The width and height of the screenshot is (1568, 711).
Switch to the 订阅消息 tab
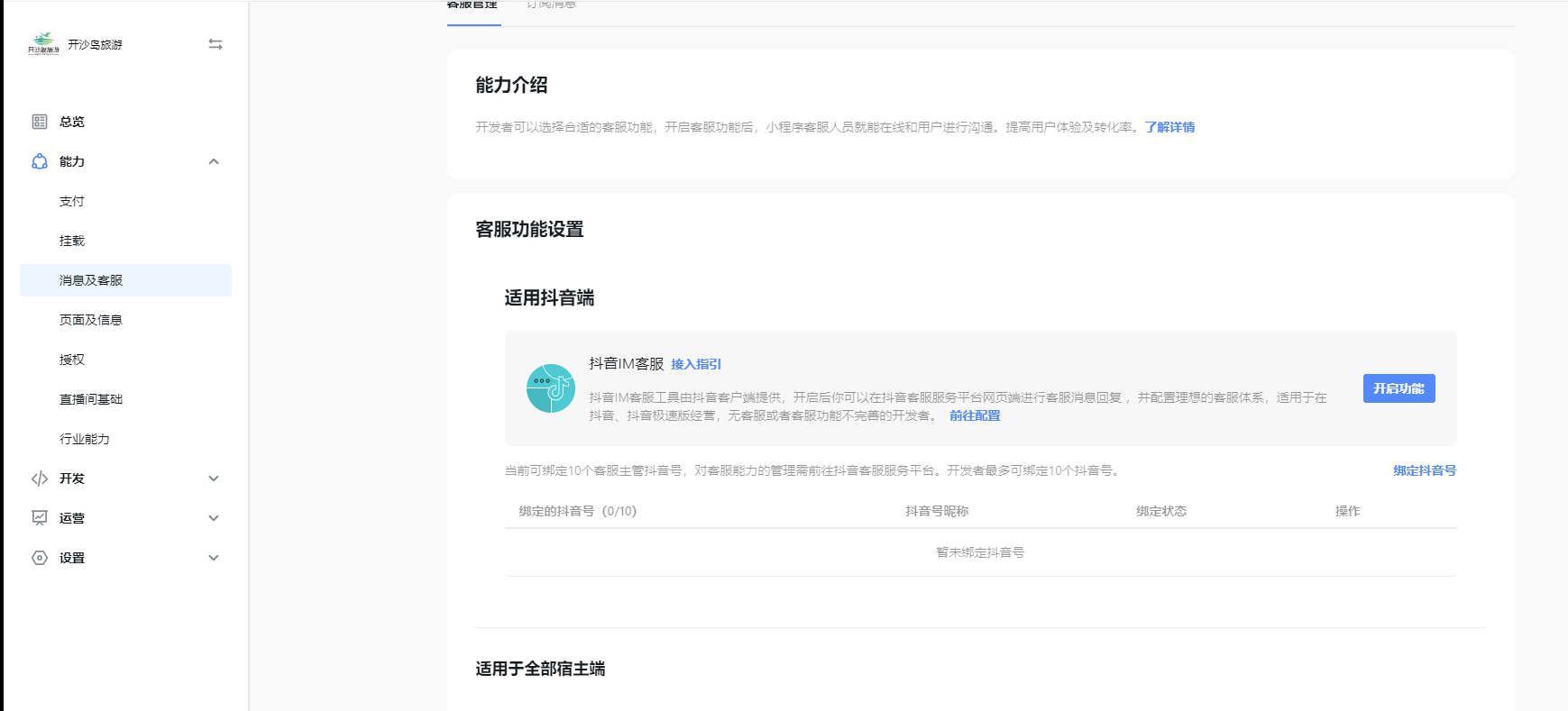click(x=551, y=5)
